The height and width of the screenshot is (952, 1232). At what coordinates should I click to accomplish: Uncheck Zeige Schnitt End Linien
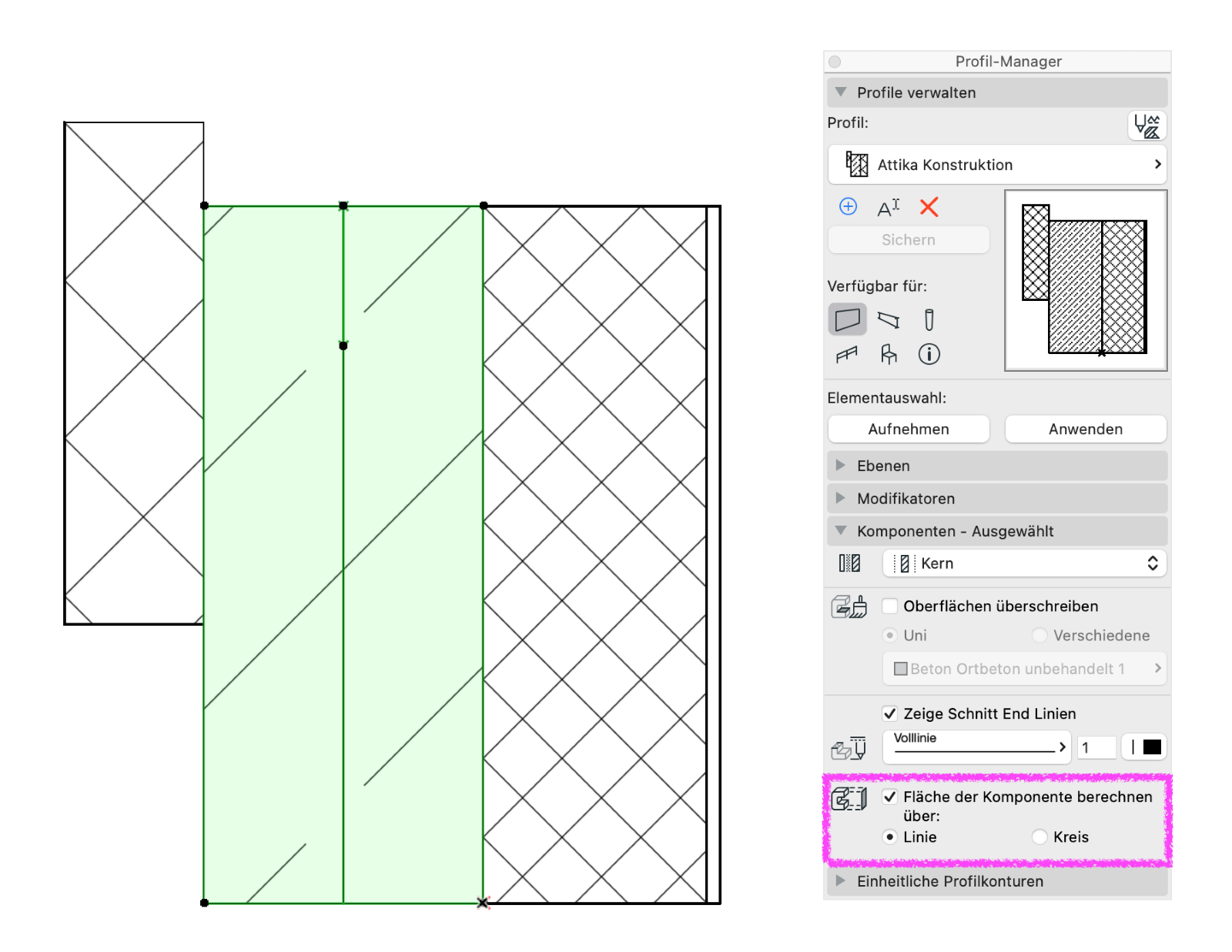(890, 713)
